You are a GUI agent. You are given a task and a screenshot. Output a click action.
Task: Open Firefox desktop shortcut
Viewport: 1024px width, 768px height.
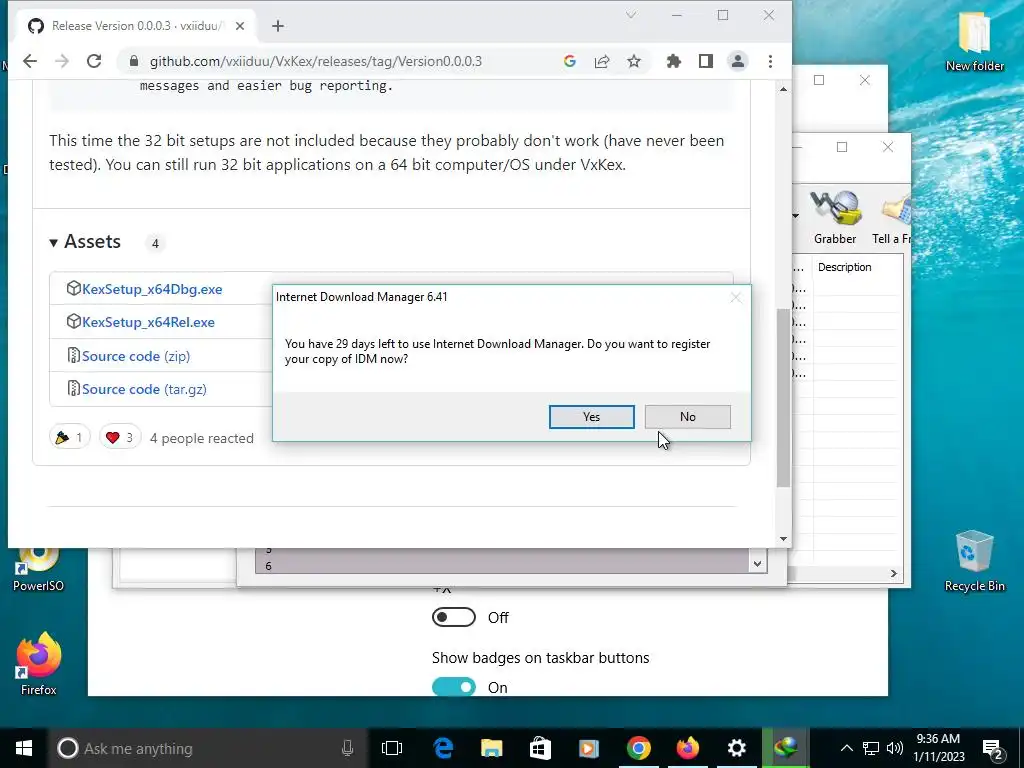click(x=39, y=665)
